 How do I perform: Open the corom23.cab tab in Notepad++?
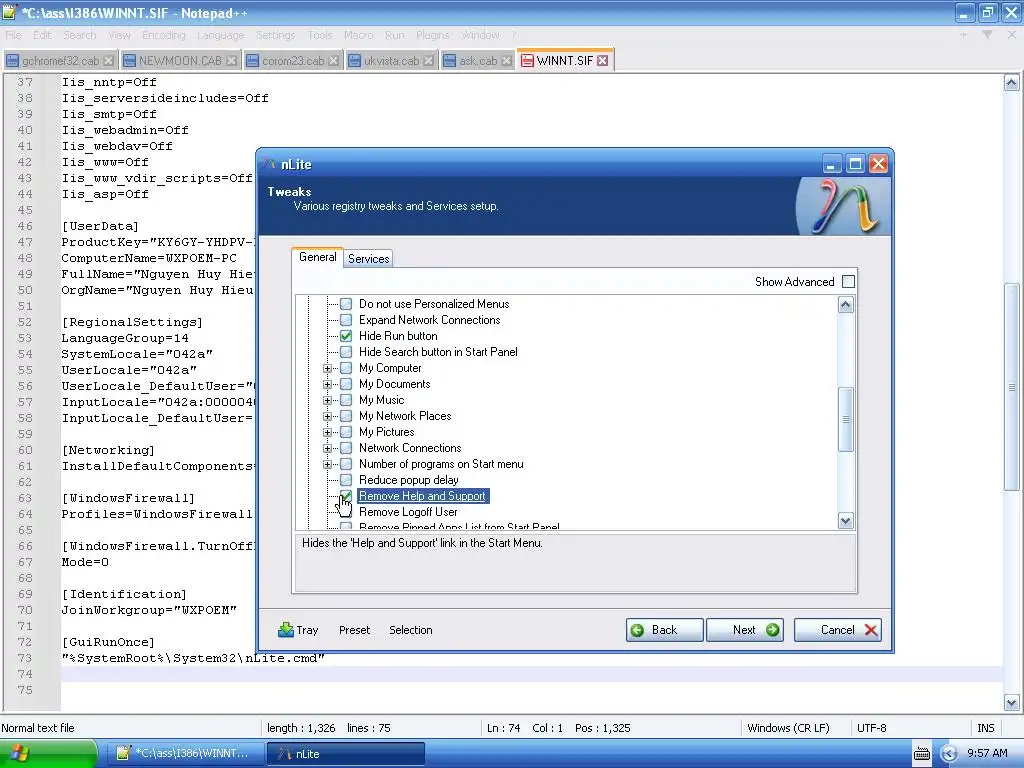pyautogui.click(x=293, y=61)
